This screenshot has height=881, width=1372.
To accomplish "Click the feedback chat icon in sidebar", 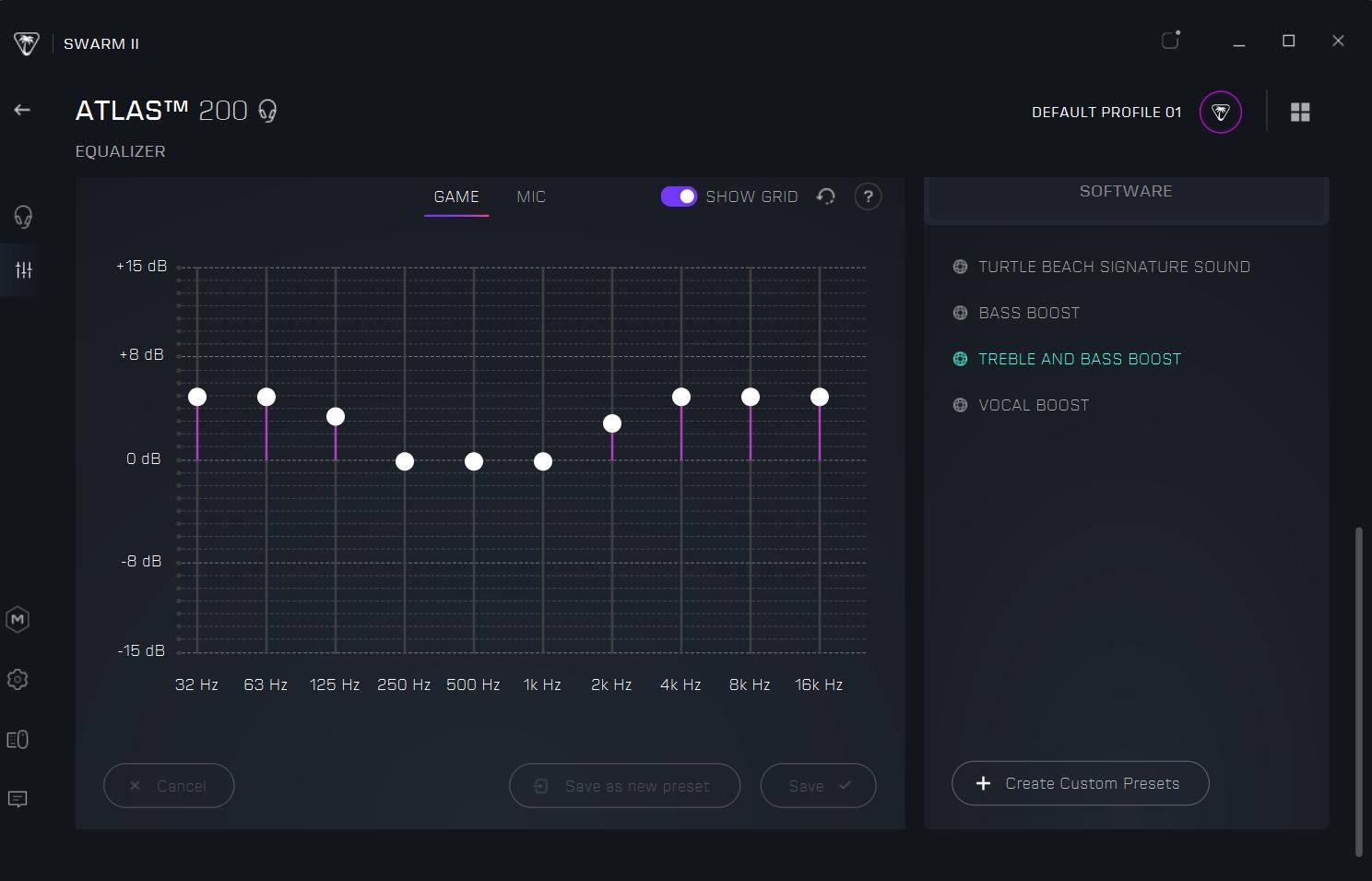I will pos(18,799).
